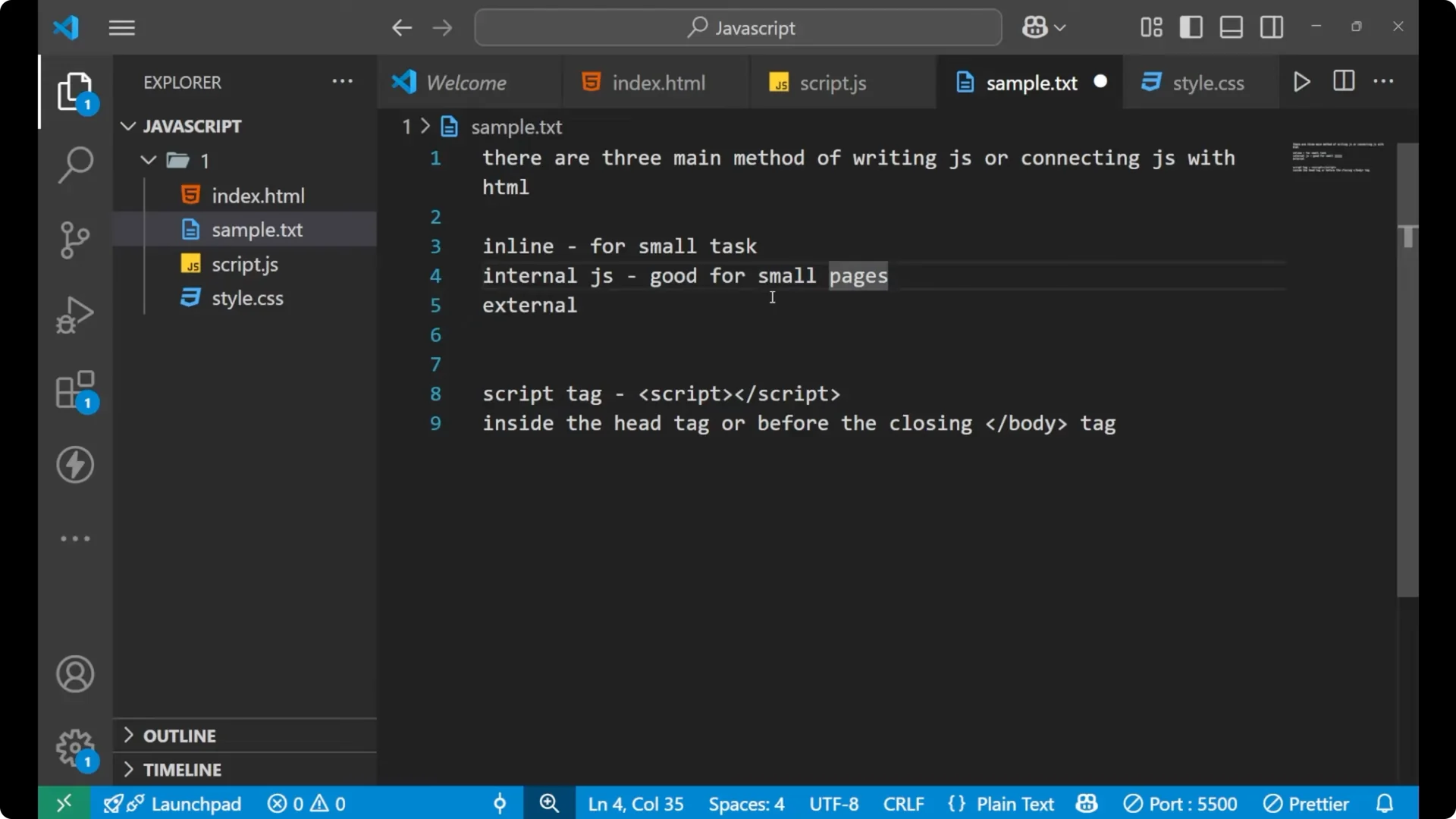Toggle the primary side bar visibility
Viewport: 1456px width, 819px height.
1191,27
